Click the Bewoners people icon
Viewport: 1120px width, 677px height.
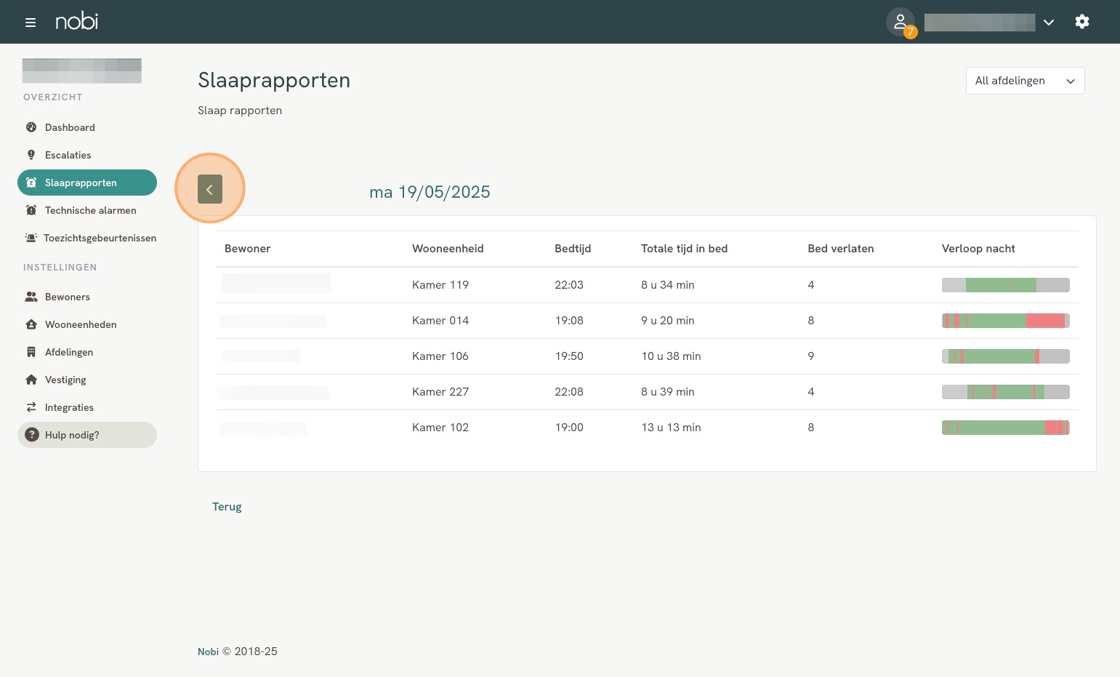pyautogui.click(x=31, y=297)
